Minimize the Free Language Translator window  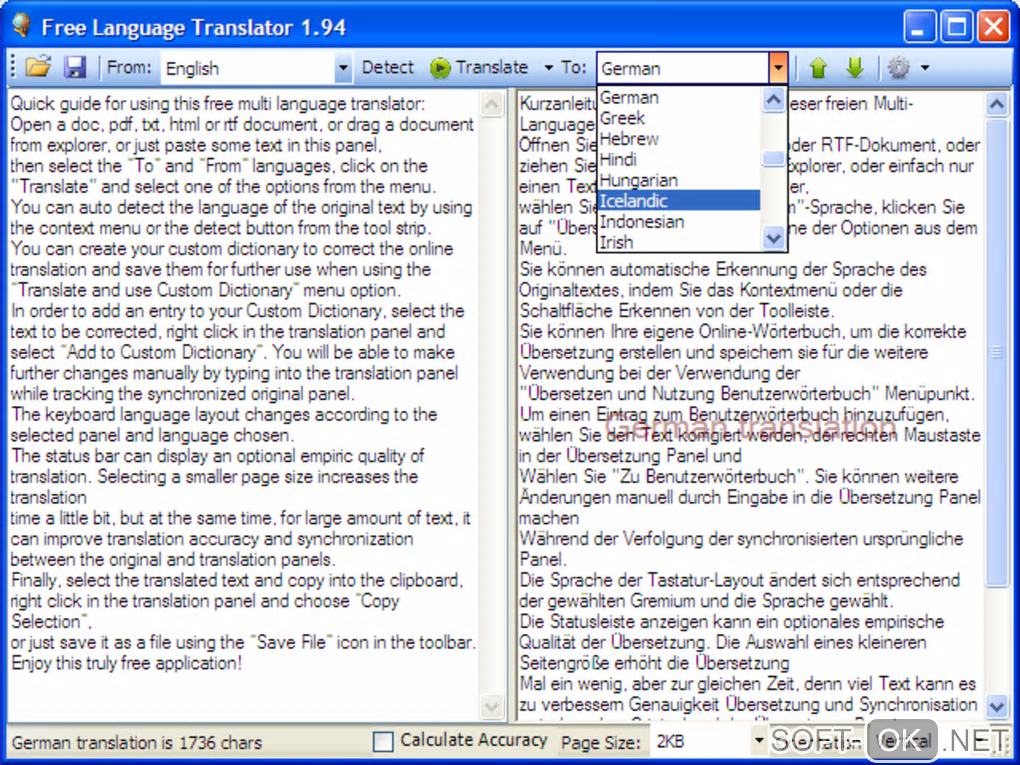click(x=920, y=27)
